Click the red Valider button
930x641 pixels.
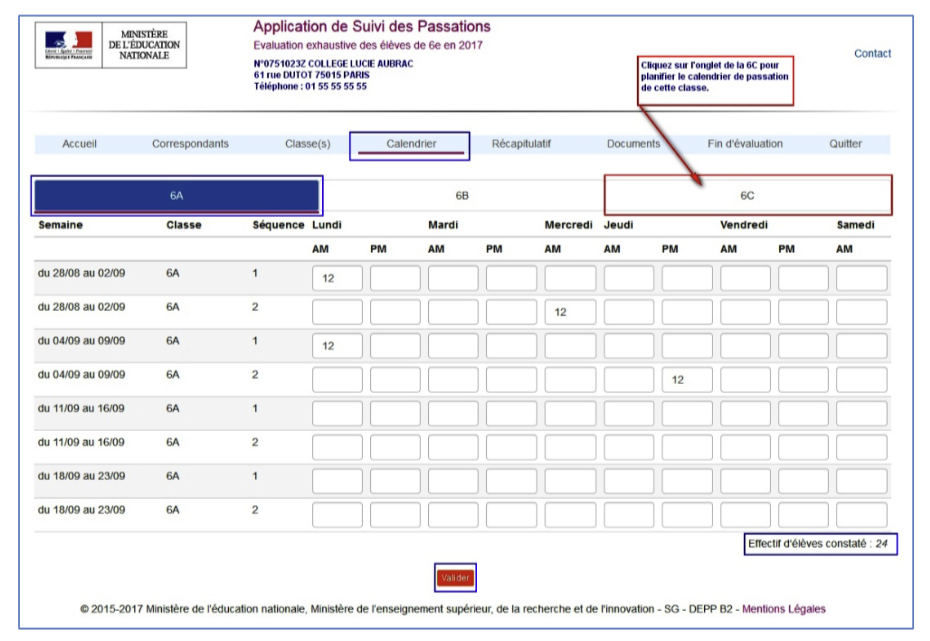[x=455, y=578]
